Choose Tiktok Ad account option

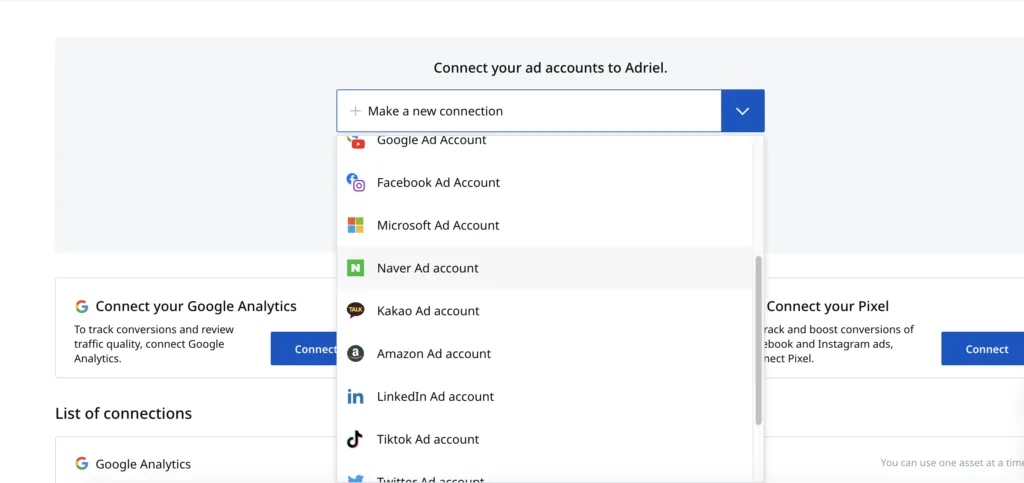pyautogui.click(x=545, y=439)
